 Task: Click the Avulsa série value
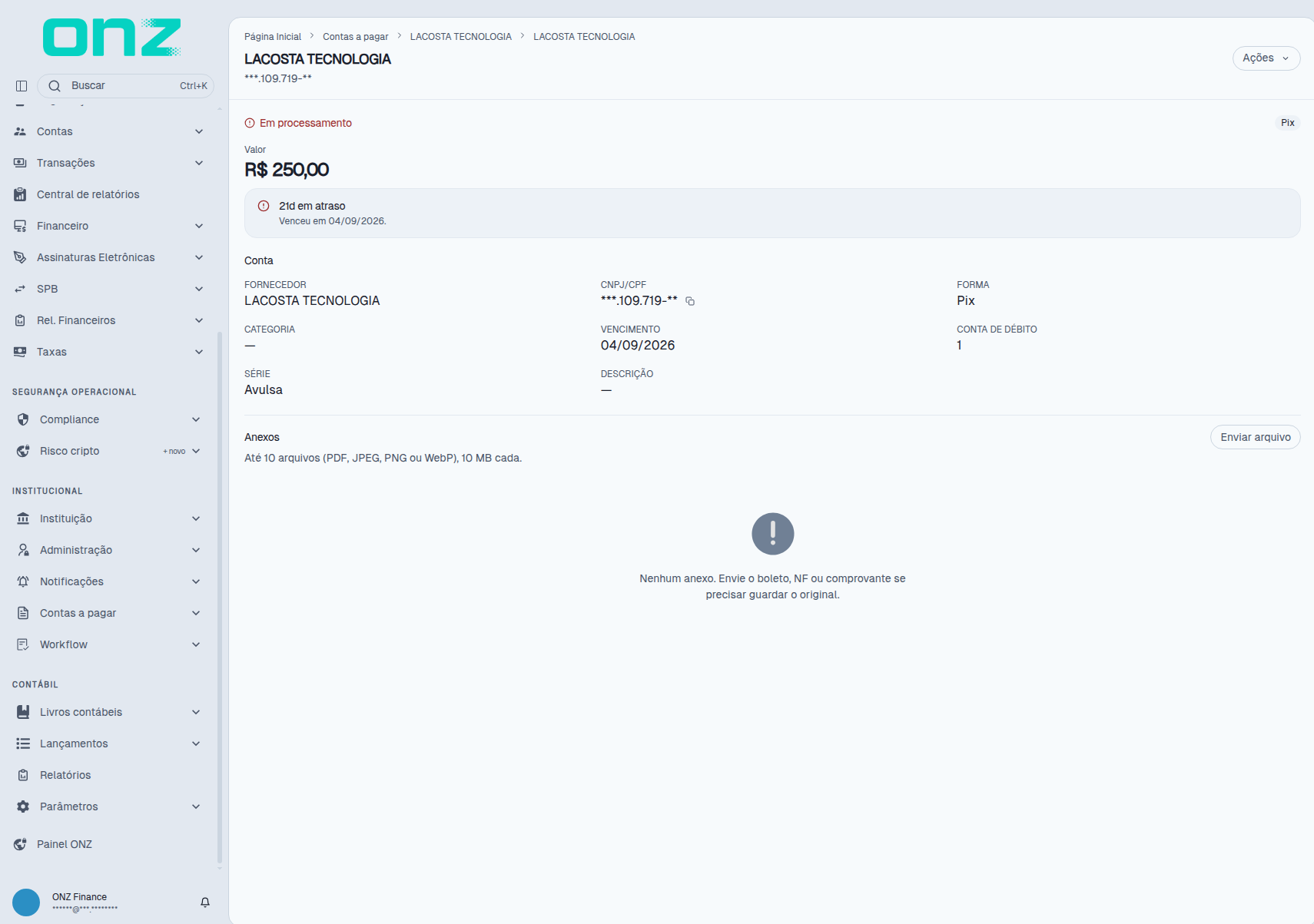pyautogui.click(x=264, y=390)
